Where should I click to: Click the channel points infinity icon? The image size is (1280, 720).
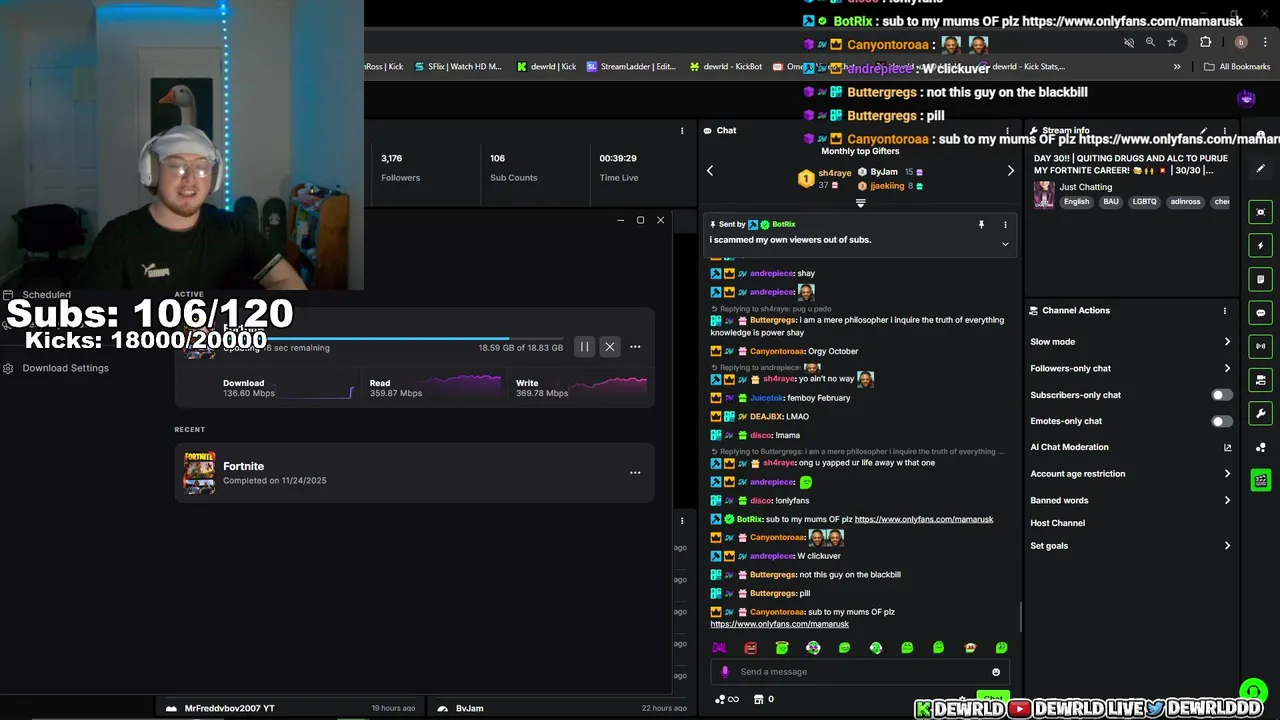point(727,699)
